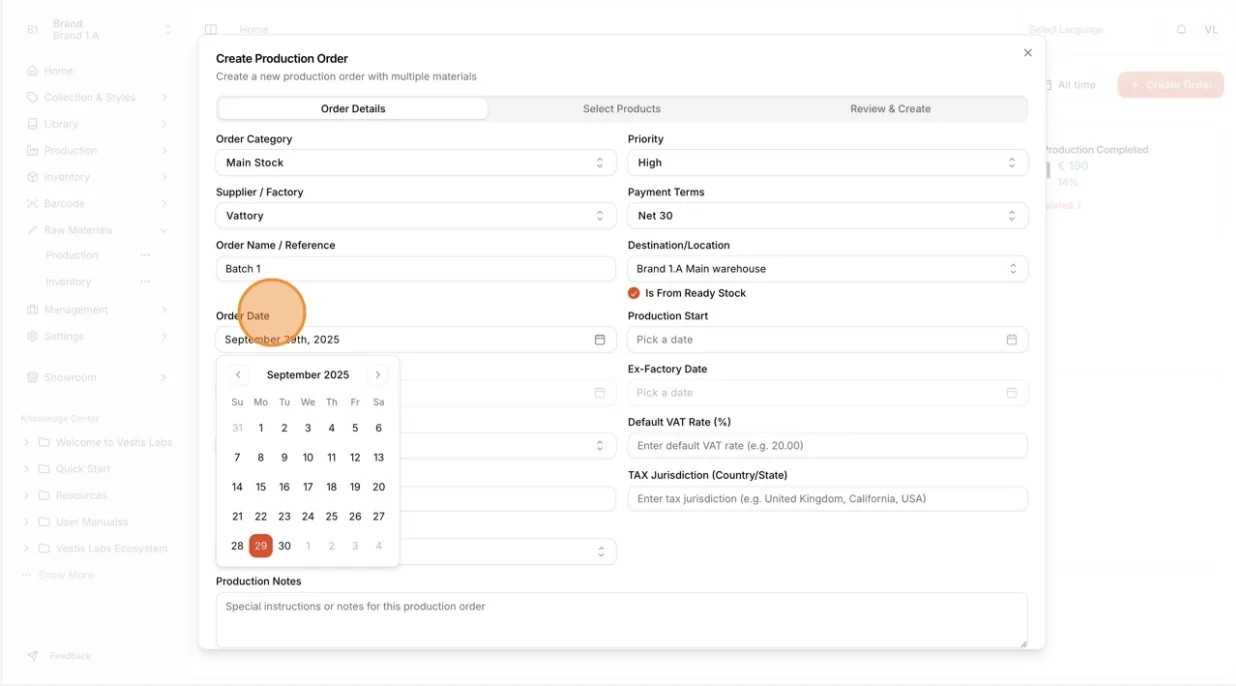
Task: Click the Feedback send icon
Action: pyautogui.click(x=33, y=656)
